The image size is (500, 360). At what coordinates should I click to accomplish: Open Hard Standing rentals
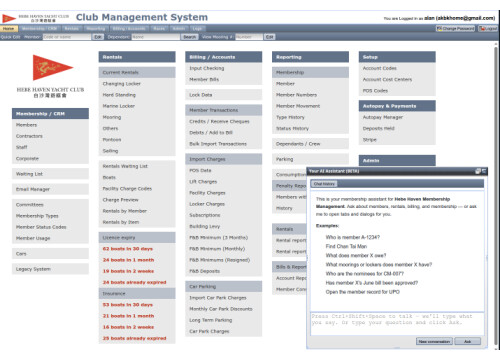(x=119, y=95)
